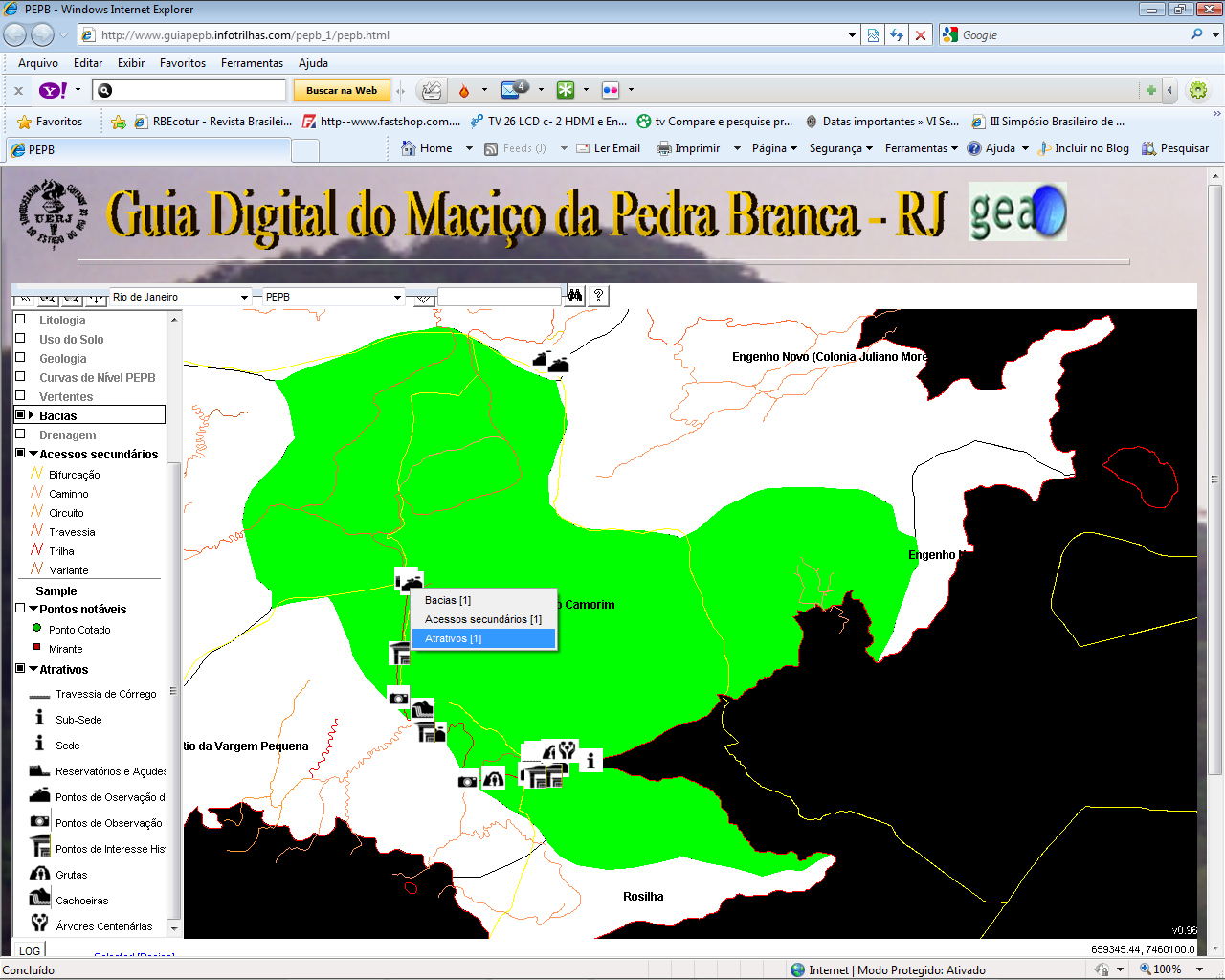Click the Flickr icon in Yahoo toolbar
Screen dimensions: 1225x980
coord(611,90)
